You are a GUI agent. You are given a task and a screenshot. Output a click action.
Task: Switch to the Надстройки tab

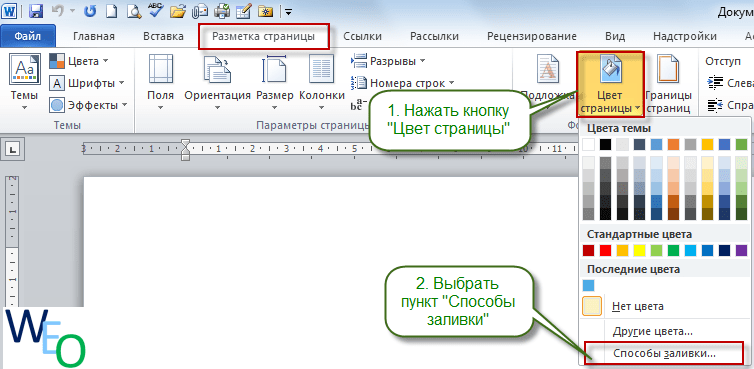(x=685, y=36)
